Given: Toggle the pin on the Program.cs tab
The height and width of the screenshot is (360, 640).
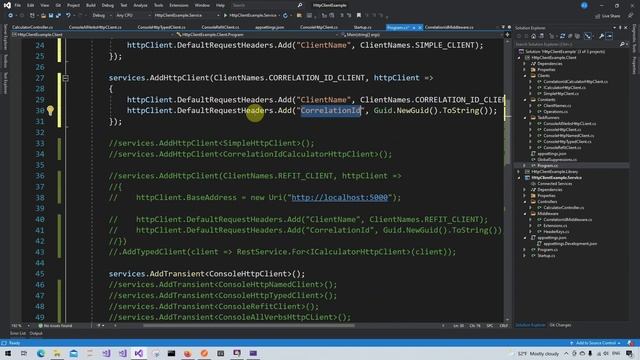Looking at the screenshot, I should click(413, 27).
